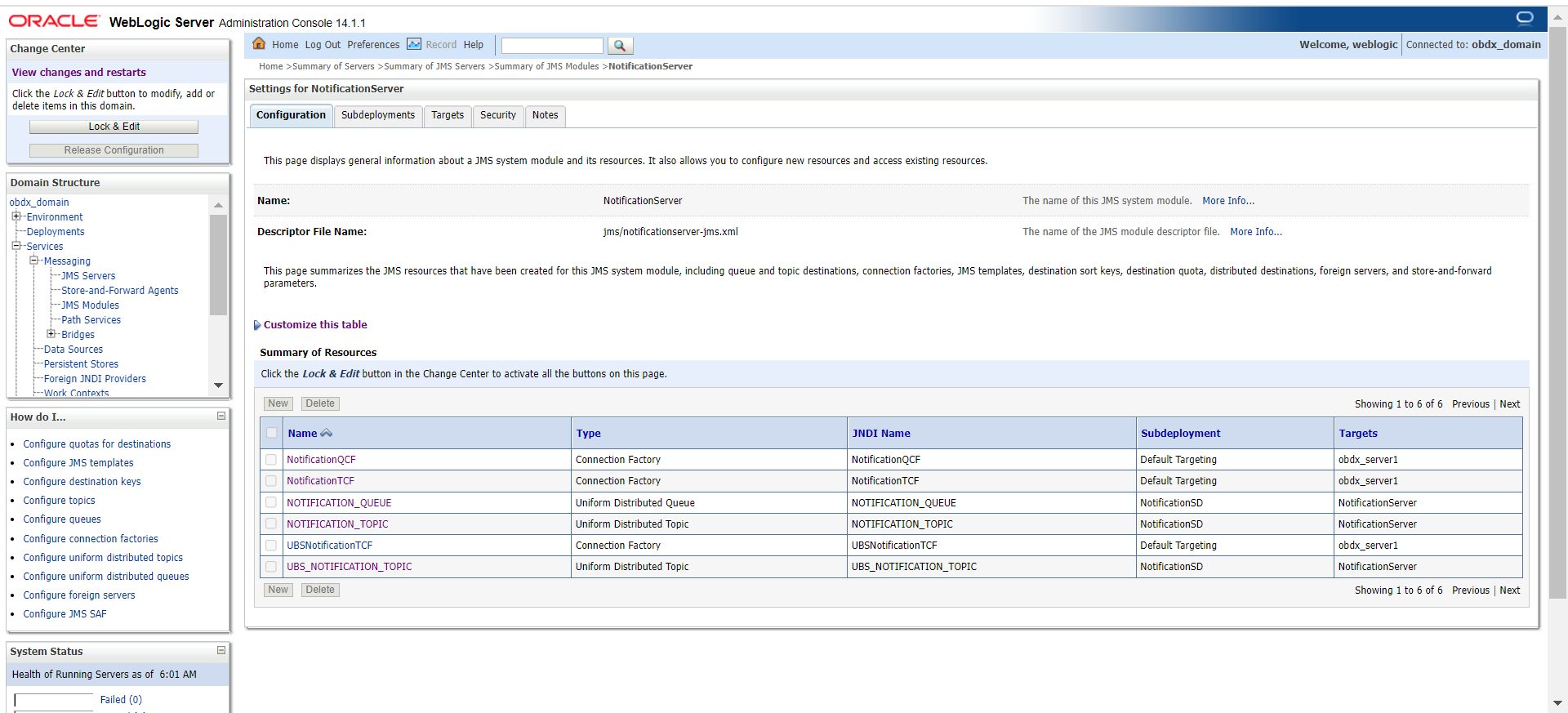Open Data Sources in domain tree

[73, 350]
